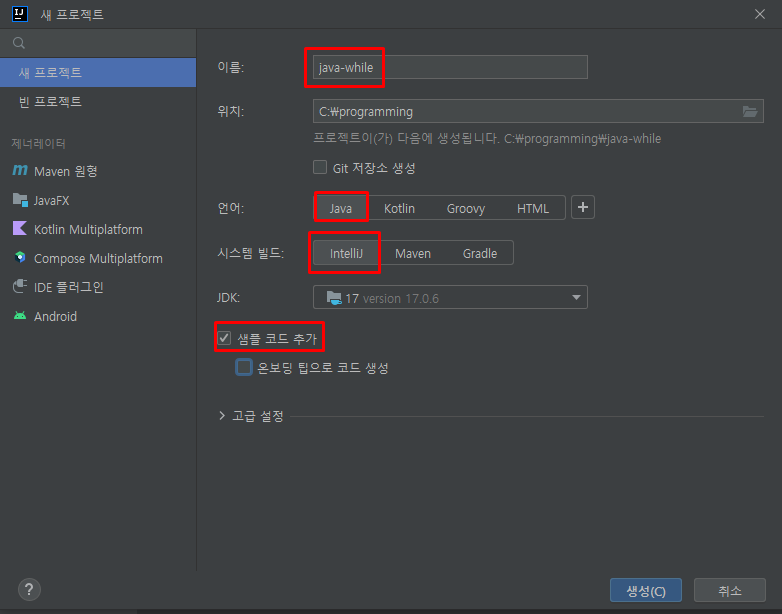782x614 pixels.
Task: Select 빈 프로젝트 in sidebar
Action: pyautogui.click(x=98, y=101)
